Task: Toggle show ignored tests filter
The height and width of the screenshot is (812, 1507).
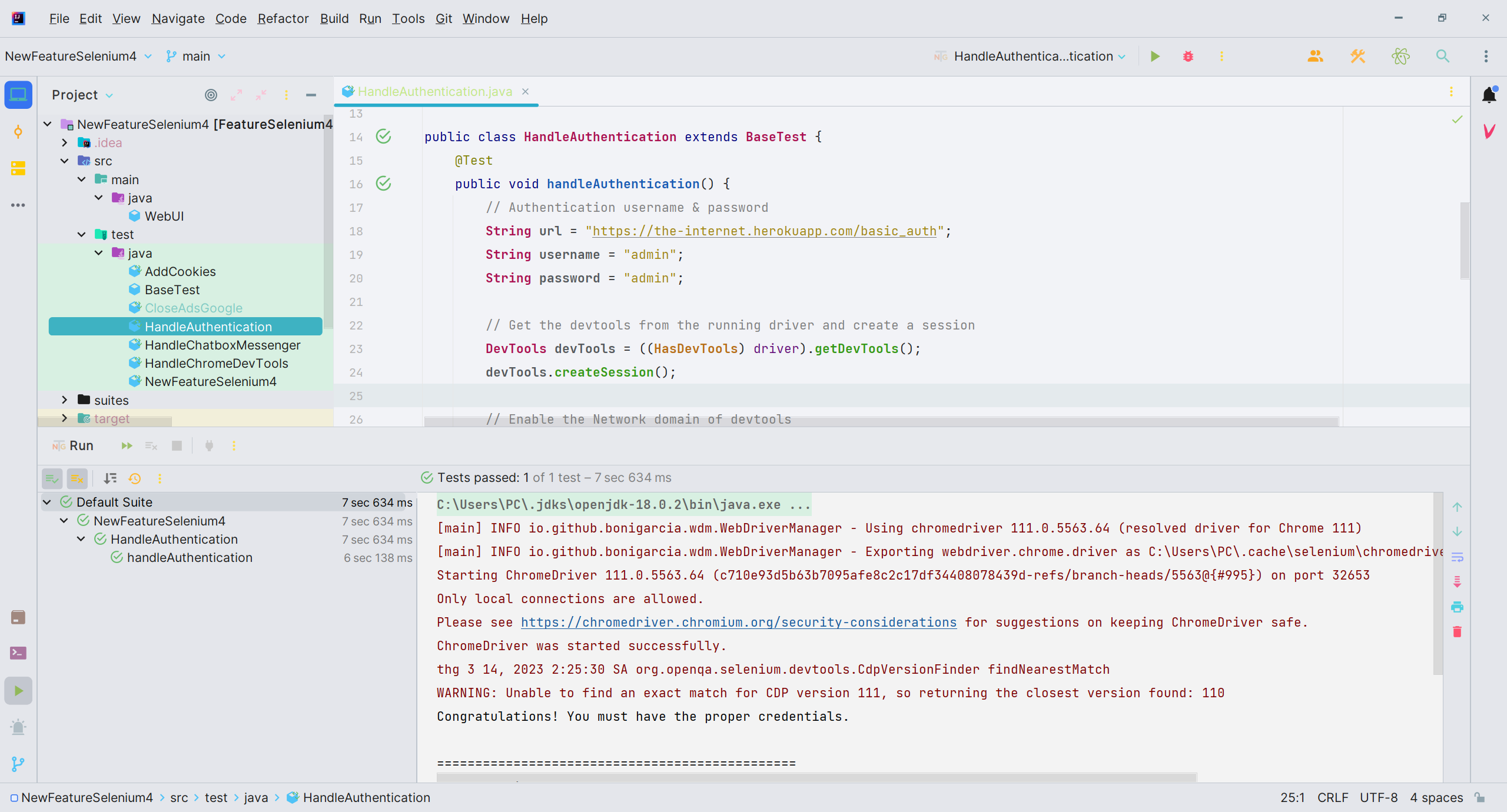Action: coord(77,478)
